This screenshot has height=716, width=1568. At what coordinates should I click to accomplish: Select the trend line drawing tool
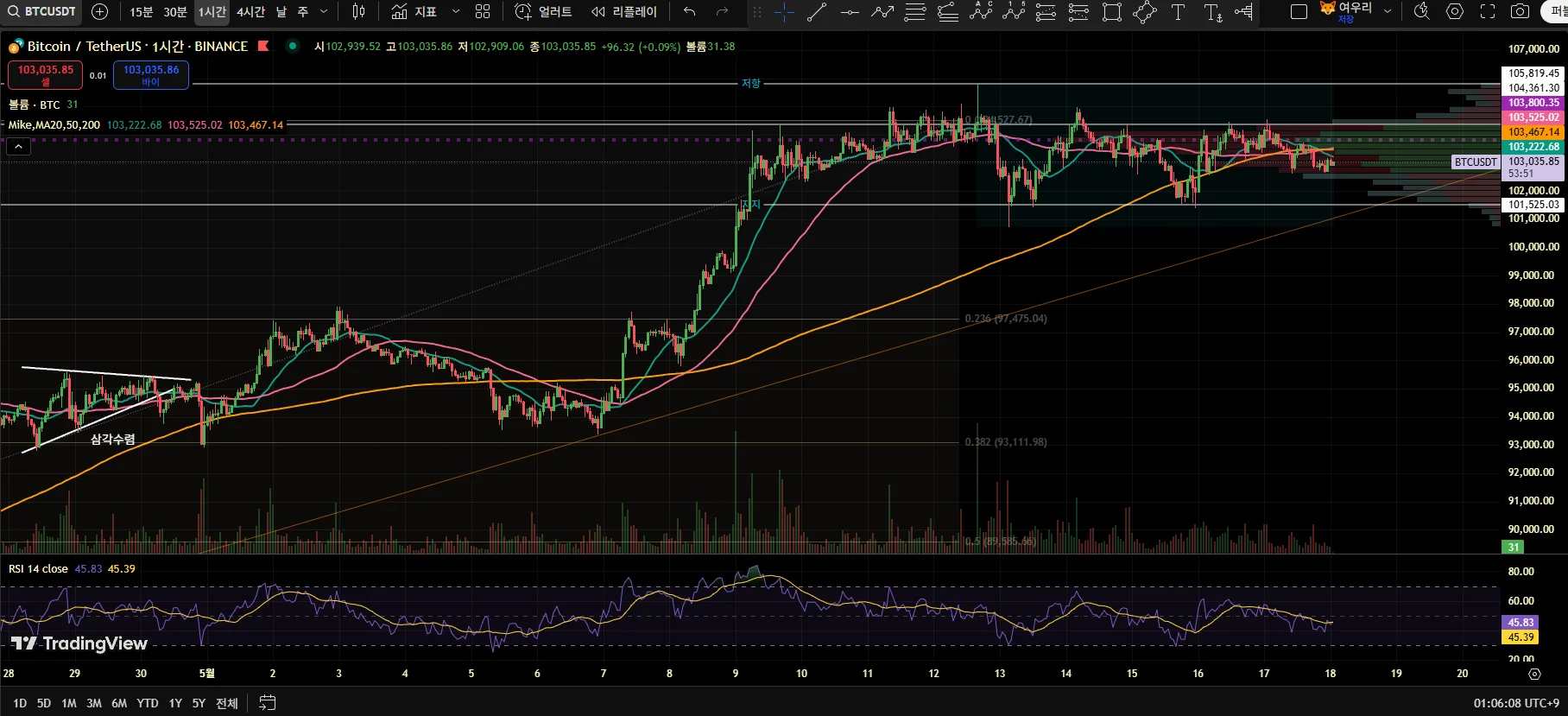(x=817, y=12)
